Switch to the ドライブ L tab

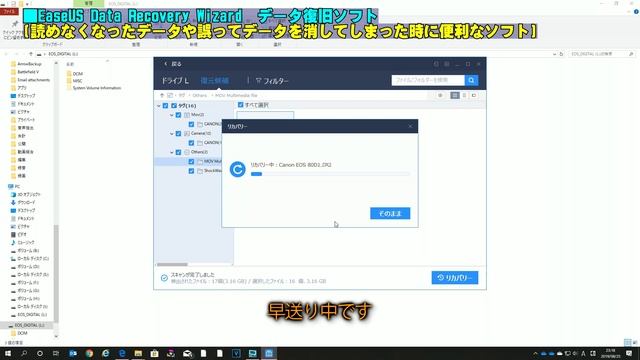(175, 81)
